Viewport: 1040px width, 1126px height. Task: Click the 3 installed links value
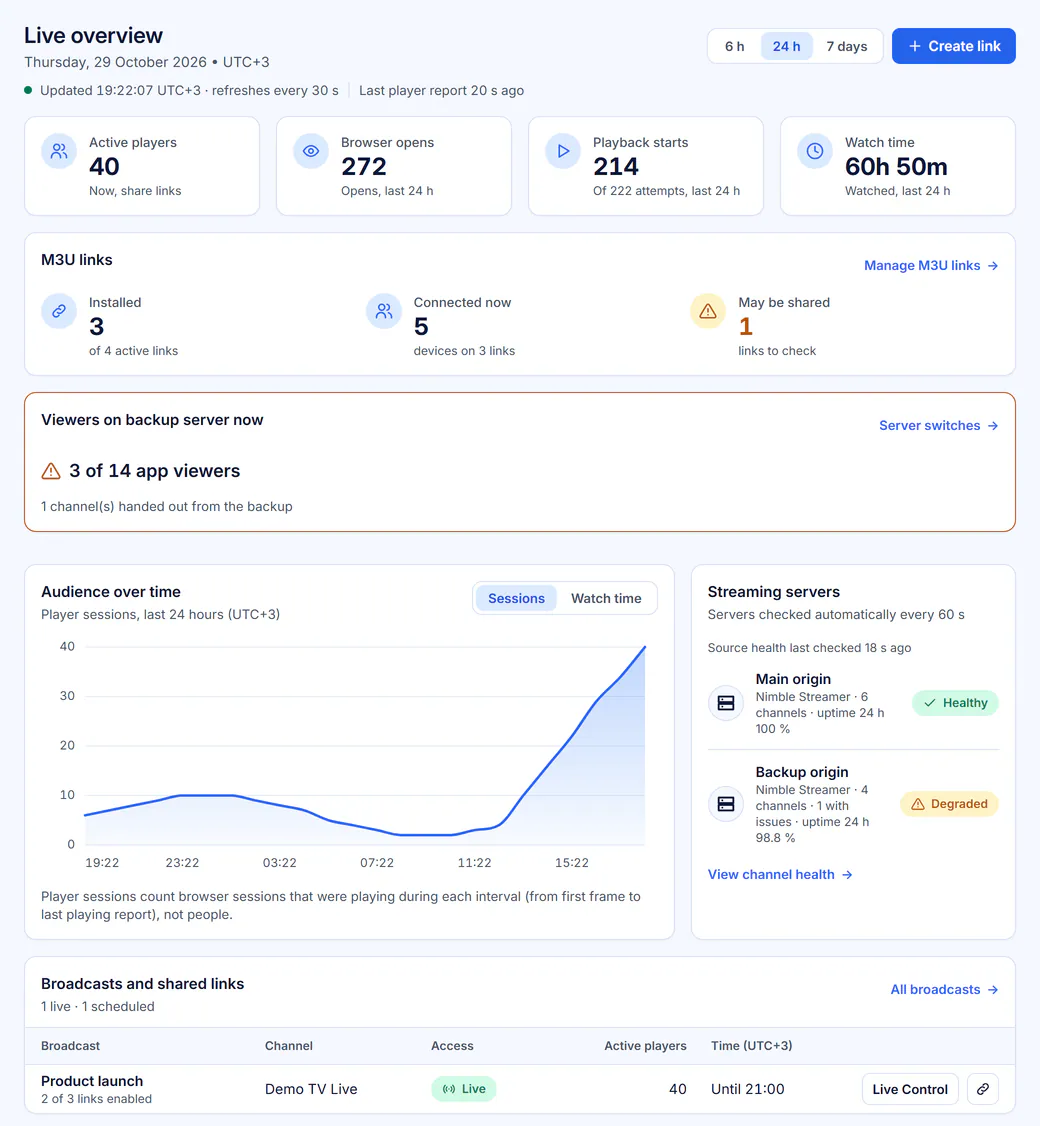(96, 327)
